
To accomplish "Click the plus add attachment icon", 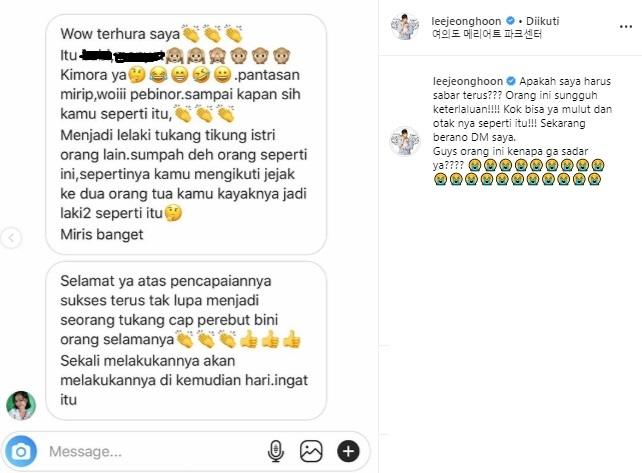I will [x=348, y=451].
